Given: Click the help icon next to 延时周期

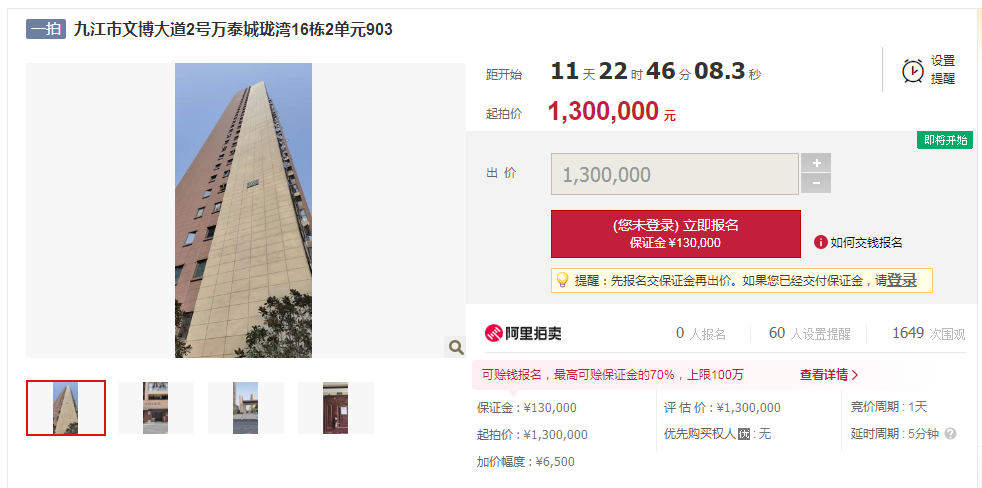Looking at the screenshot, I should (950, 433).
